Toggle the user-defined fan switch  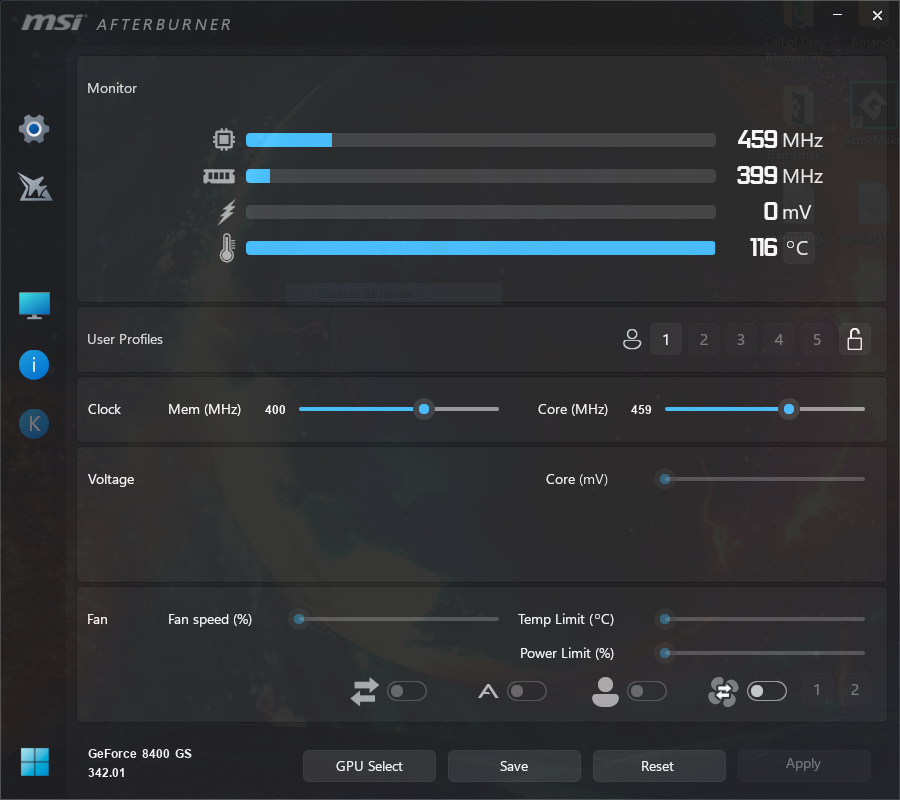647,692
